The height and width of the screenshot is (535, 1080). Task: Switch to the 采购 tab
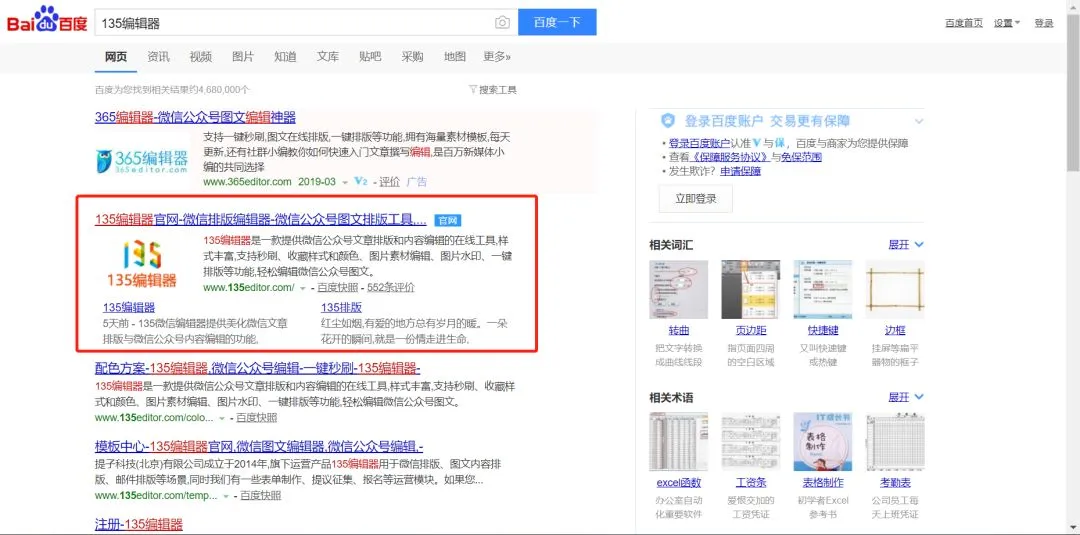click(413, 57)
